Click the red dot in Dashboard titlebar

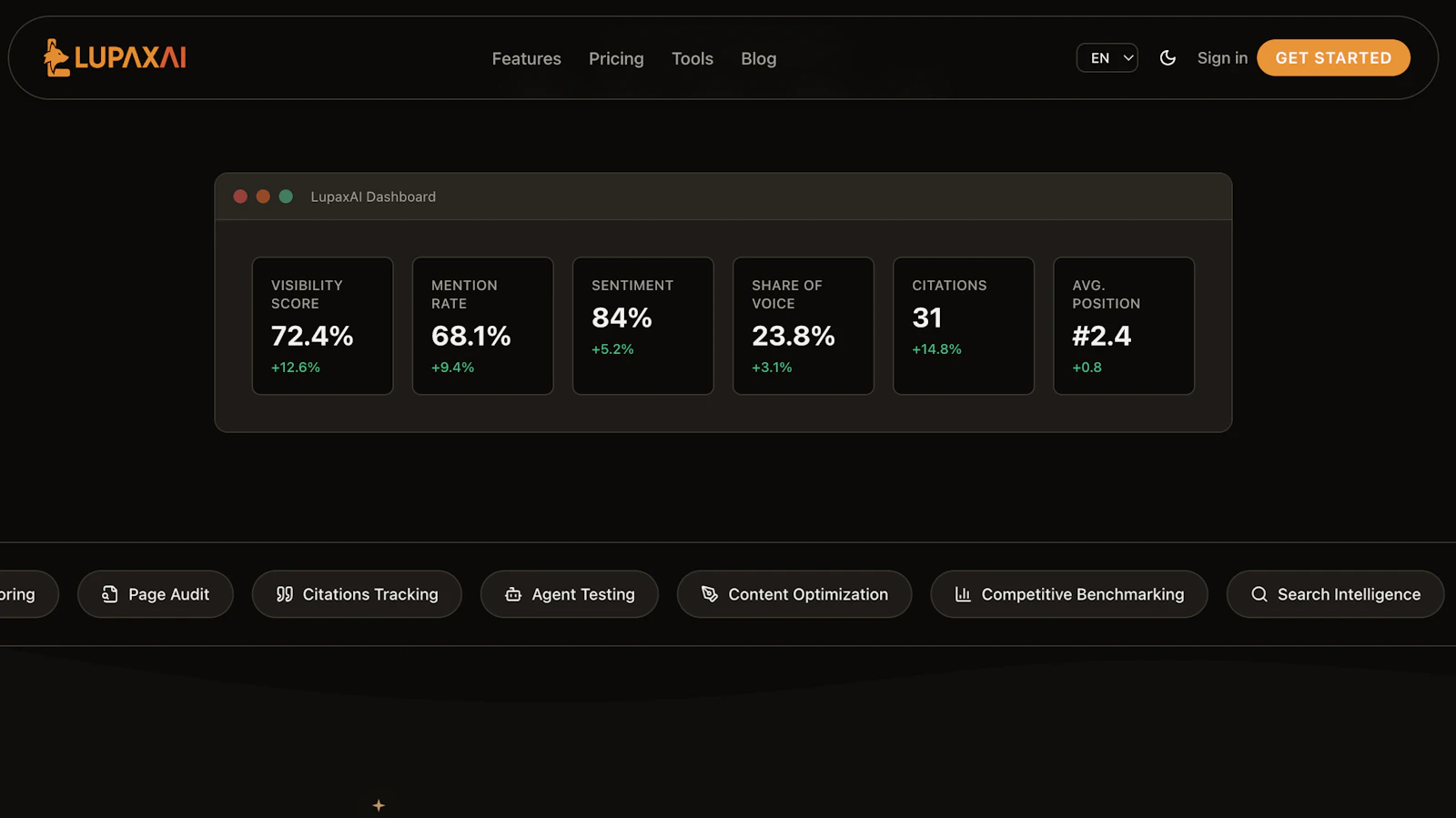[240, 197]
